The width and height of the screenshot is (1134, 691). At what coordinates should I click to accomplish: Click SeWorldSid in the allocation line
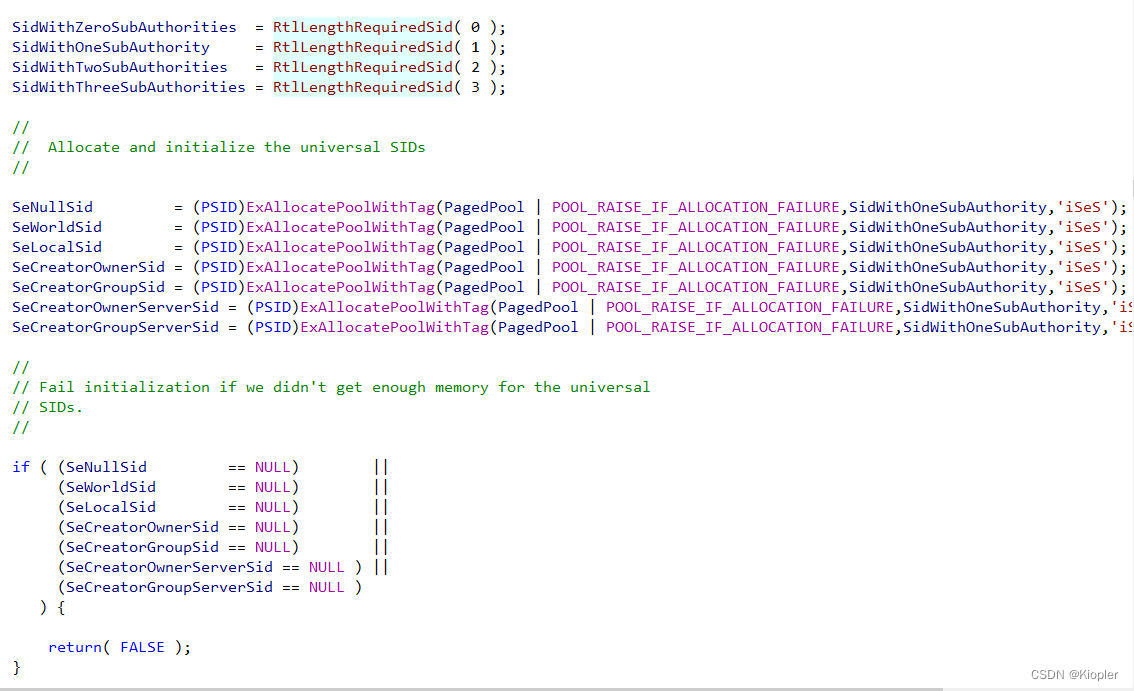click(x=56, y=227)
